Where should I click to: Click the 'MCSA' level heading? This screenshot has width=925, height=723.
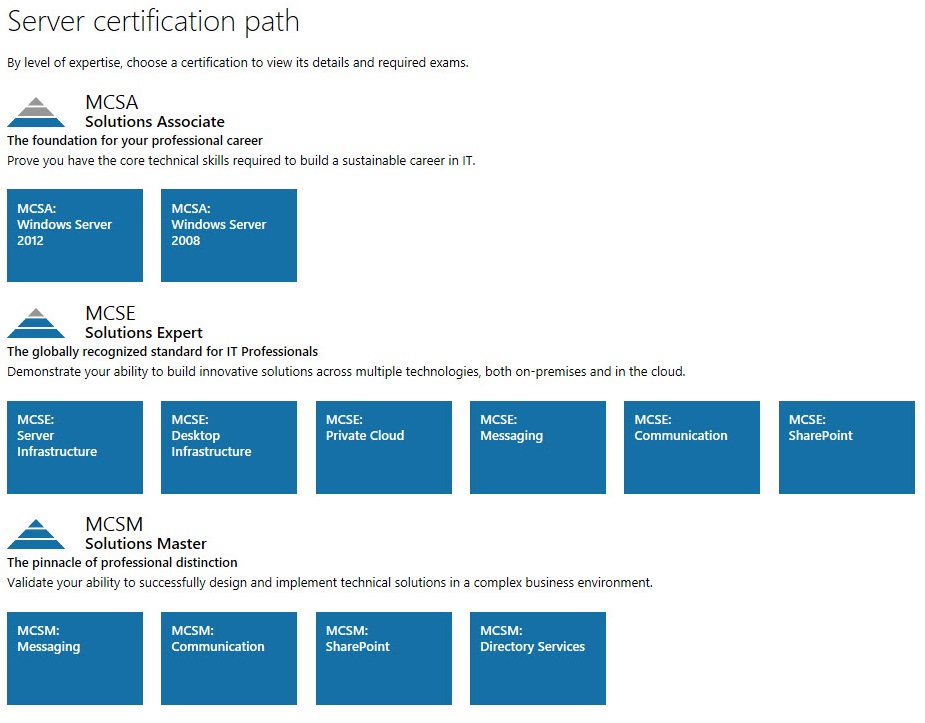111,102
